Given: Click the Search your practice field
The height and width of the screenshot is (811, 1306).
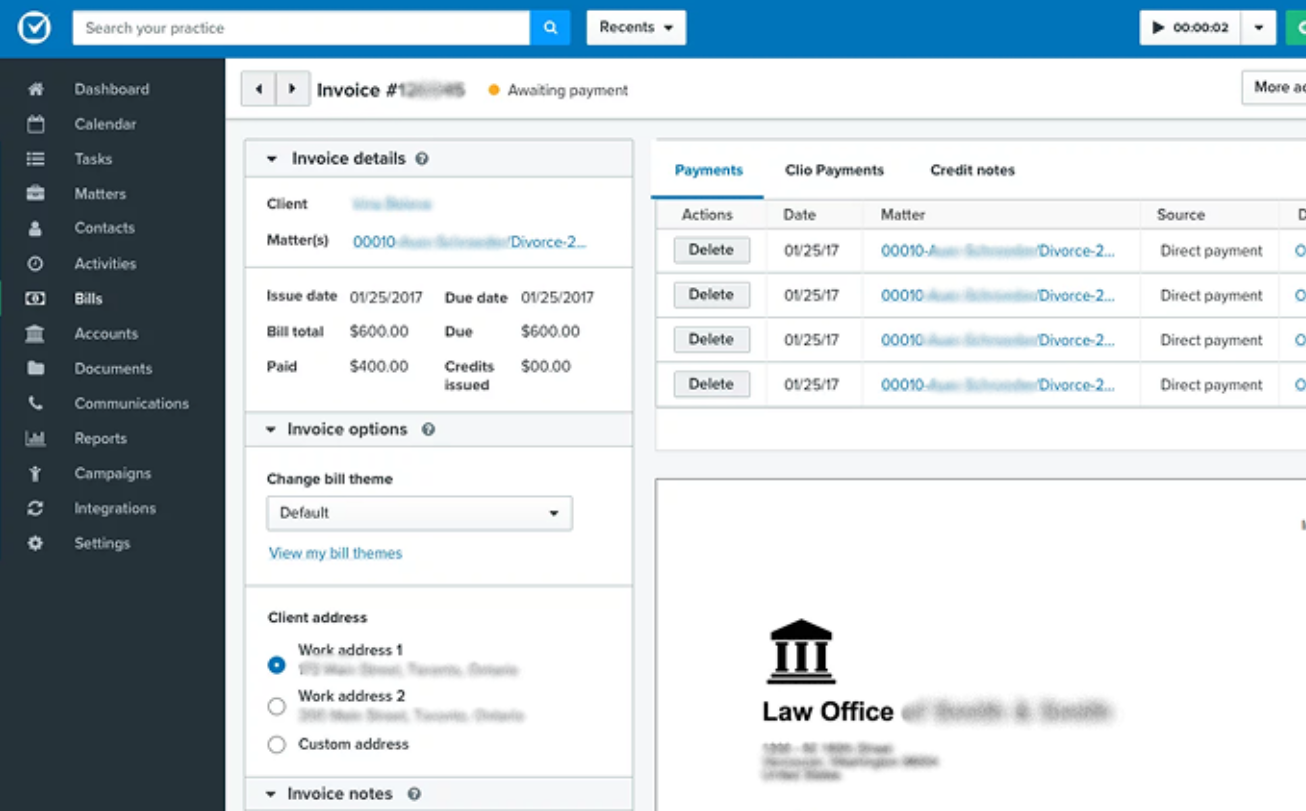Looking at the screenshot, I should coord(300,28).
